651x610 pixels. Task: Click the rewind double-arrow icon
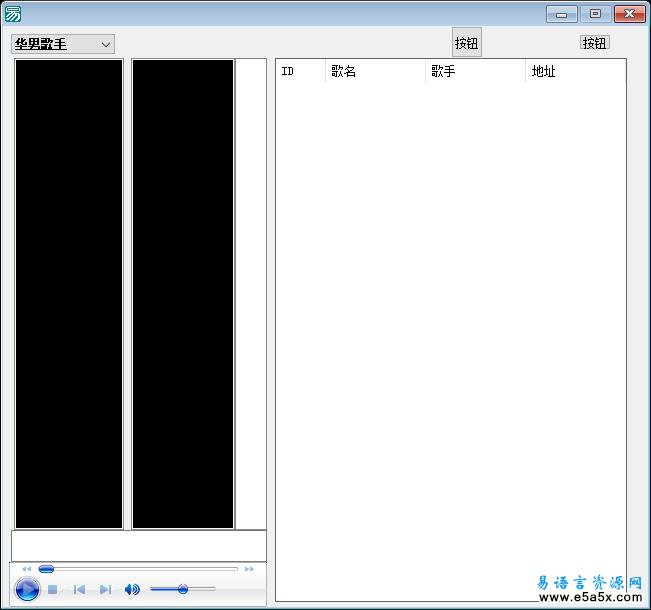pyautogui.click(x=27, y=569)
